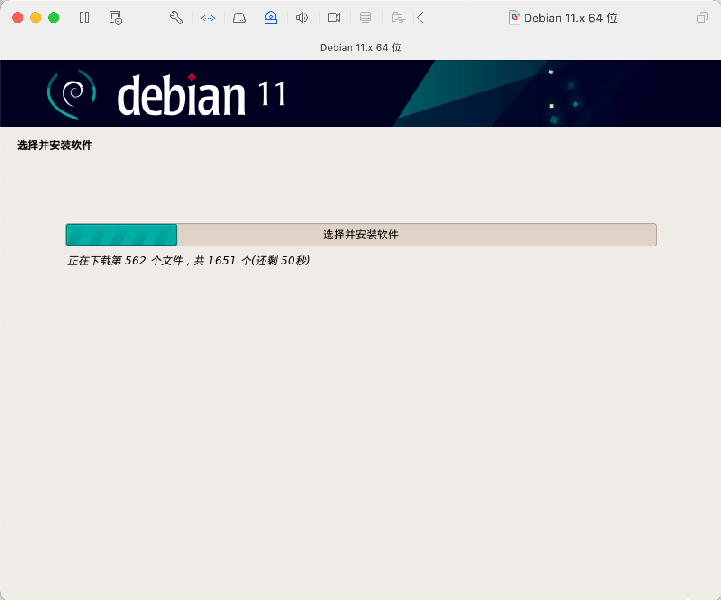Toggle the sound speaker icon
This screenshot has width=721, height=600.
[302, 18]
